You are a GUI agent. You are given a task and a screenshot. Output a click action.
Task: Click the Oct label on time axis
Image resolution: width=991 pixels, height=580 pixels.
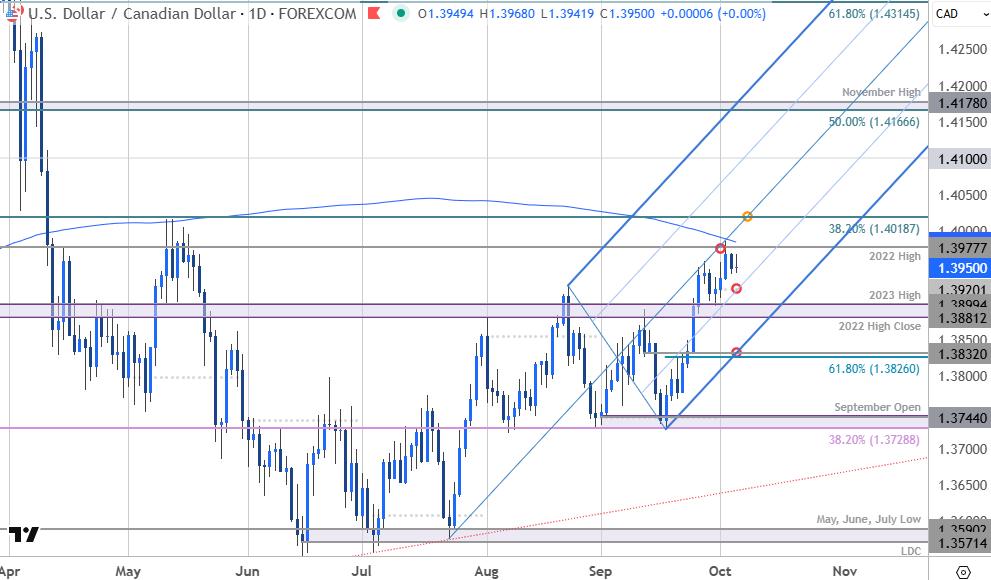pyautogui.click(x=720, y=571)
